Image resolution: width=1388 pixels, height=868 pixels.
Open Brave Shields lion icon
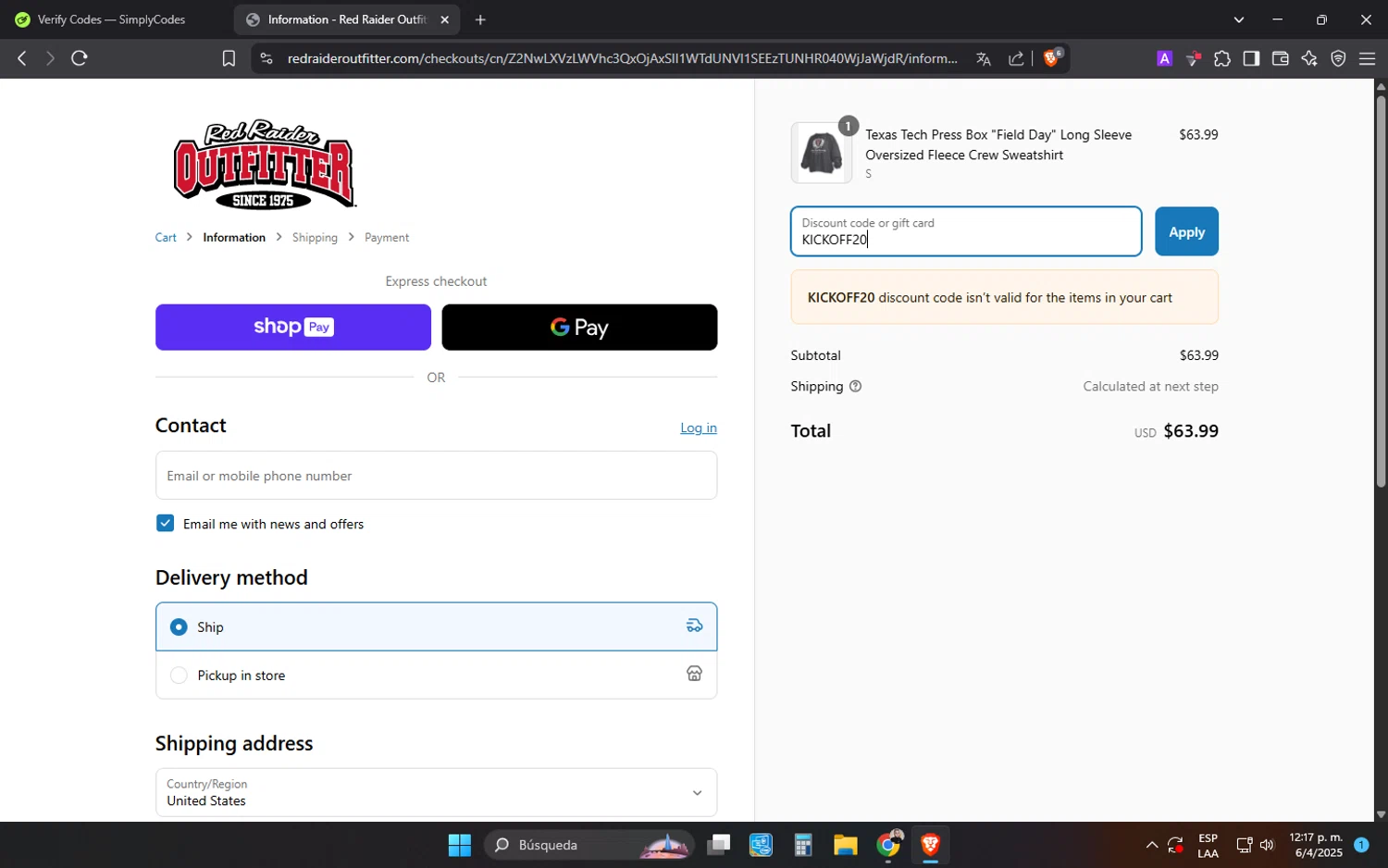pyautogui.click(x=1052, y=58)
